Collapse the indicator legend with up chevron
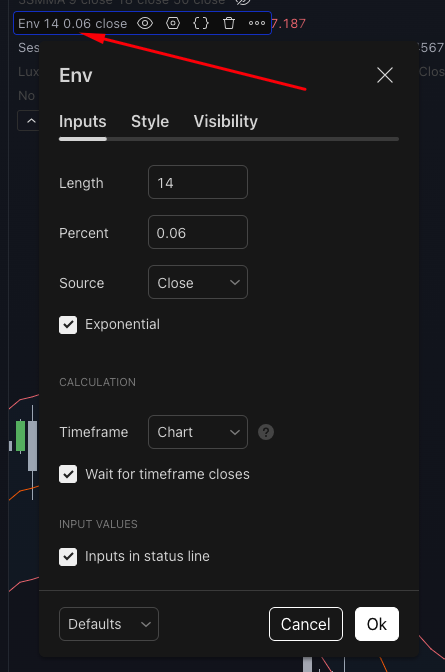This screenshot has width=445, height=672. click(31, 121)
